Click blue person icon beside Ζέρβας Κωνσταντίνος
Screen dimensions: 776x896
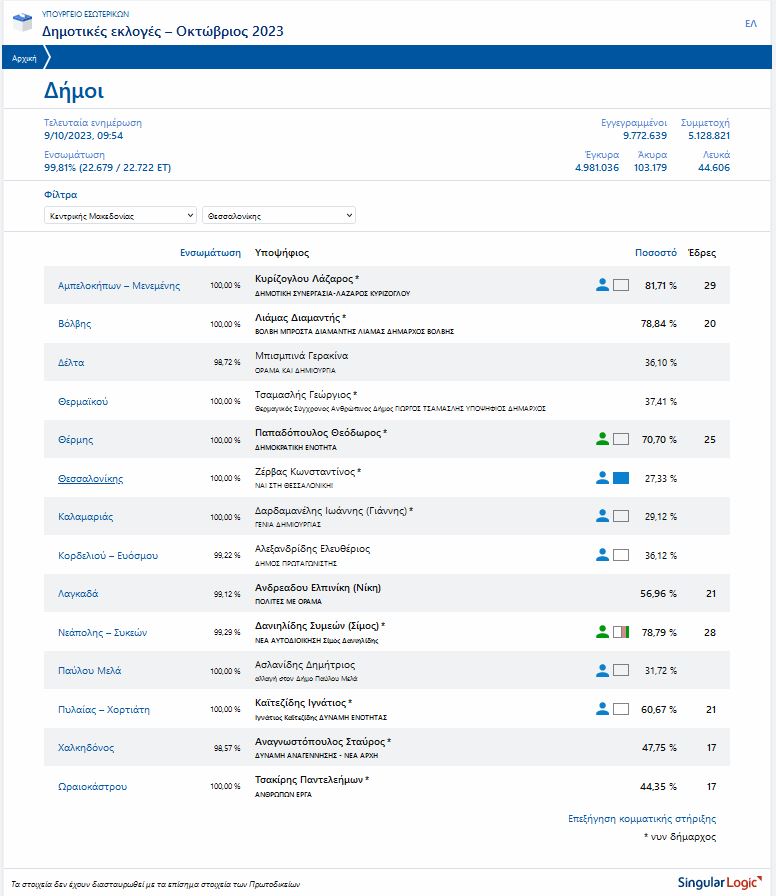(x=602, y=478)
